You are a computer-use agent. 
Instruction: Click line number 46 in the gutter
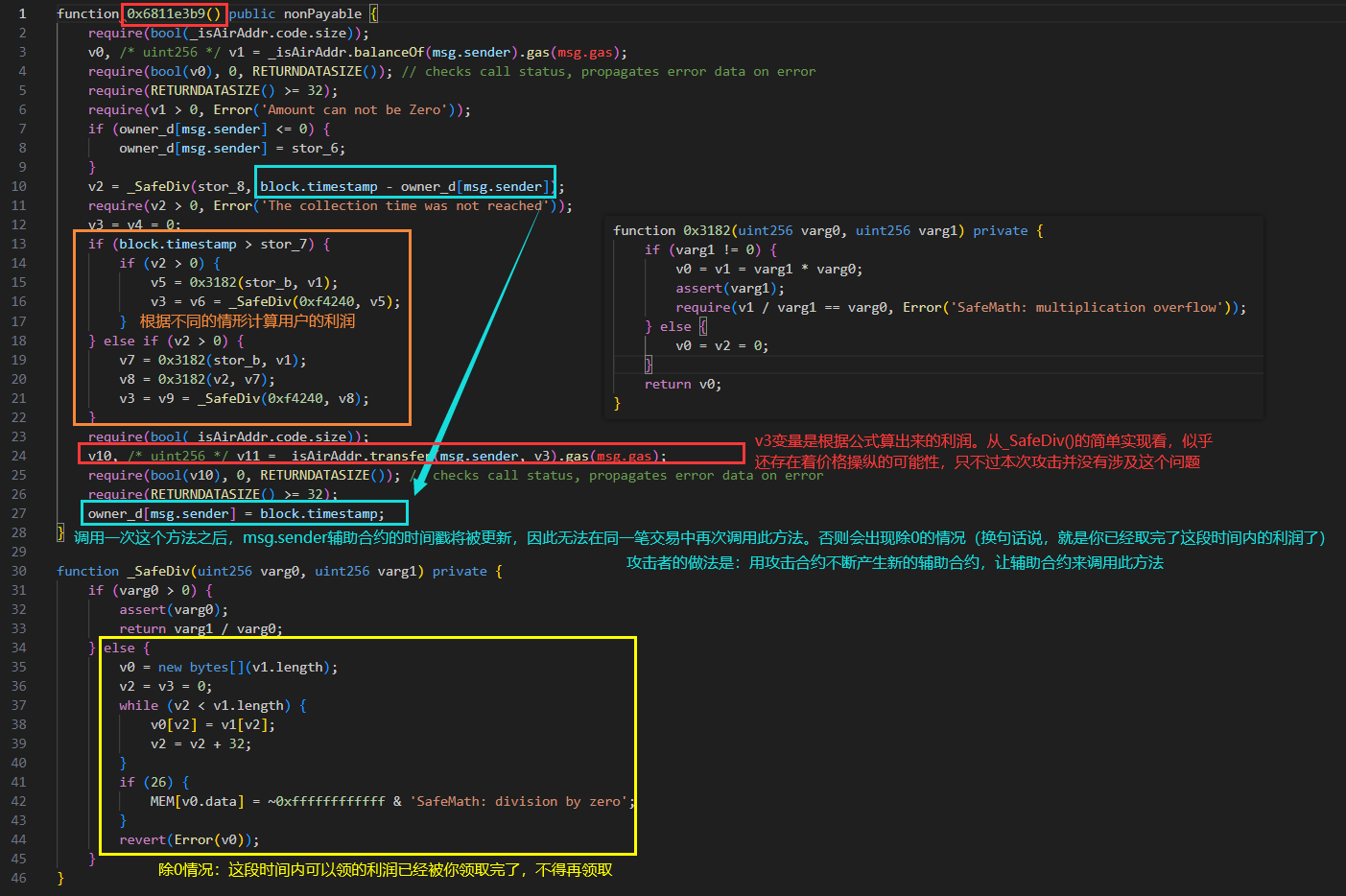19,878
